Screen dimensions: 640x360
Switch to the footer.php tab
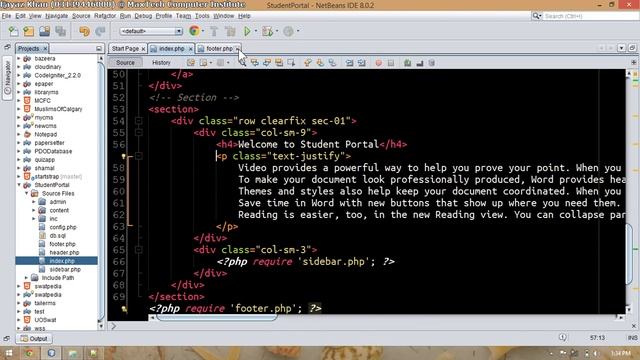[x=220, y=49]
